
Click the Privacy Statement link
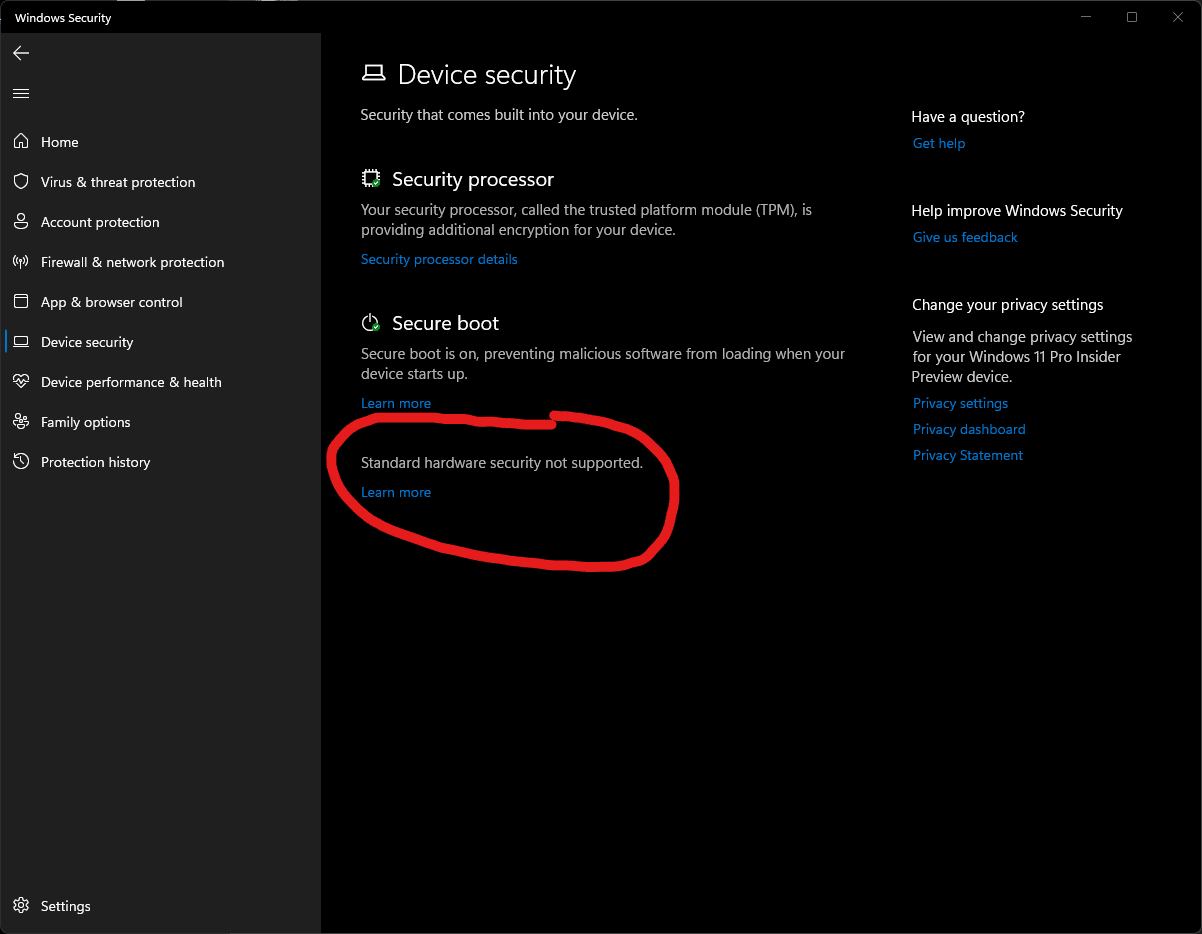[968, 455]
